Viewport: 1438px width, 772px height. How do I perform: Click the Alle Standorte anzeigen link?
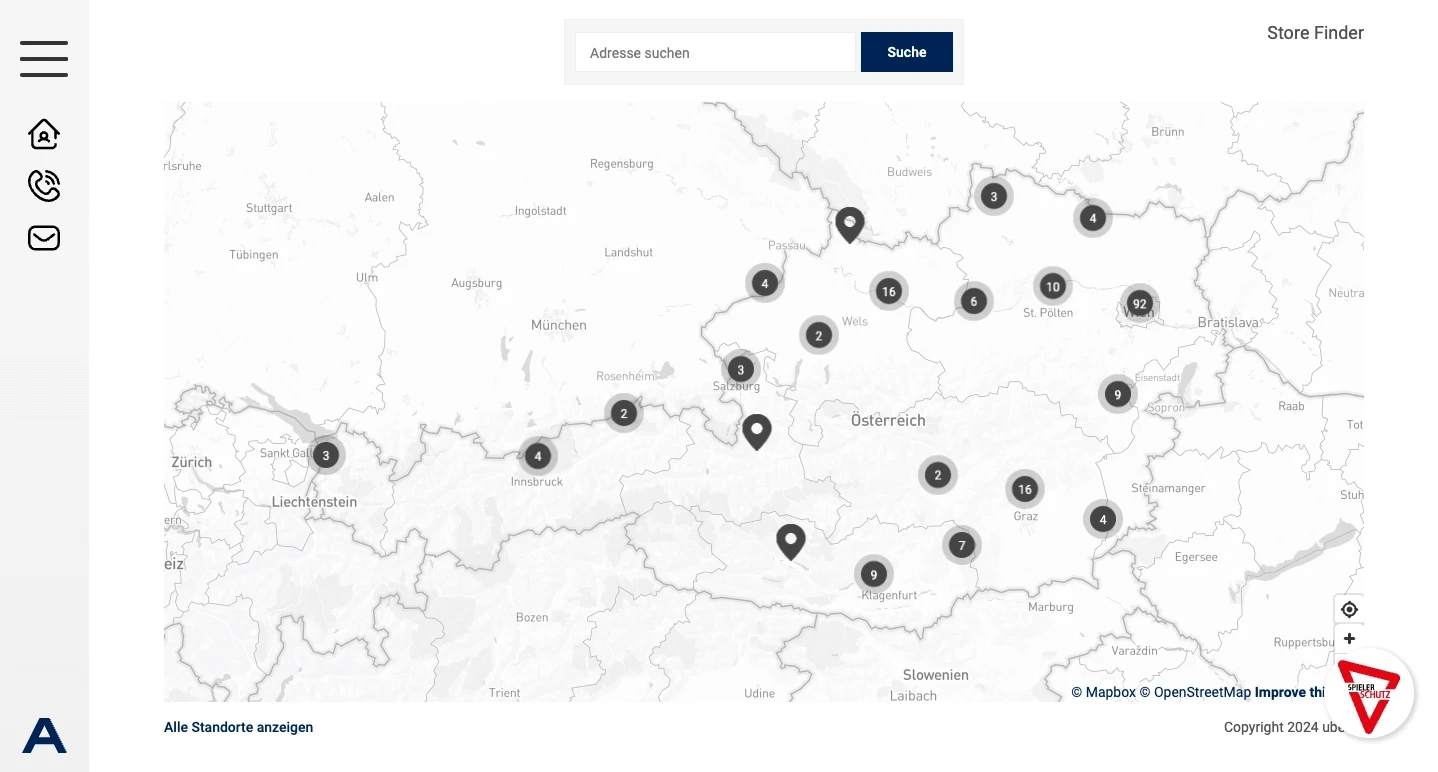(x=238, y=728)
